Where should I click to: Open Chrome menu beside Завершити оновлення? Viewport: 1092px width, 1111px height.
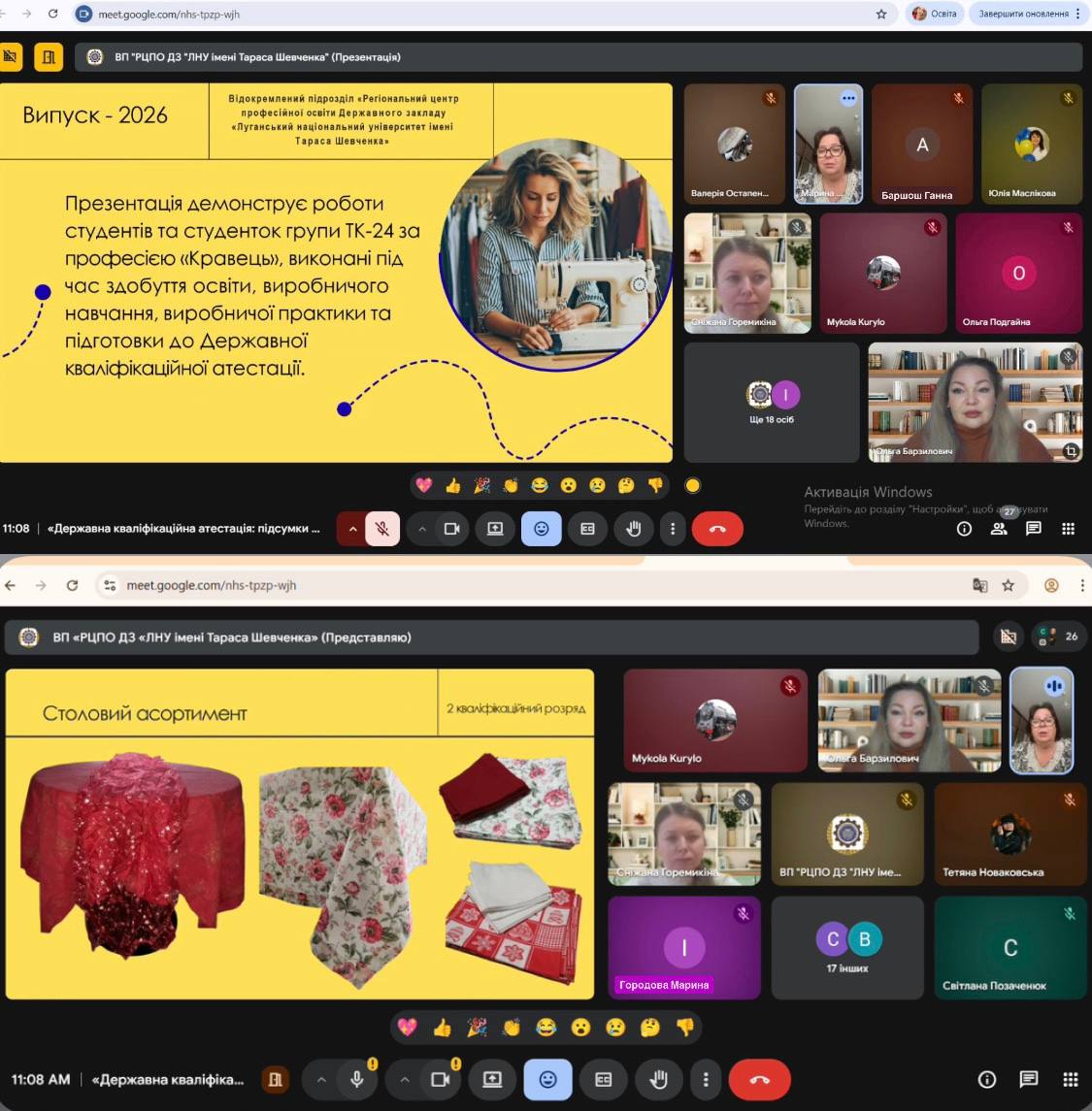pyautogui.click(x=1078, y=14)
